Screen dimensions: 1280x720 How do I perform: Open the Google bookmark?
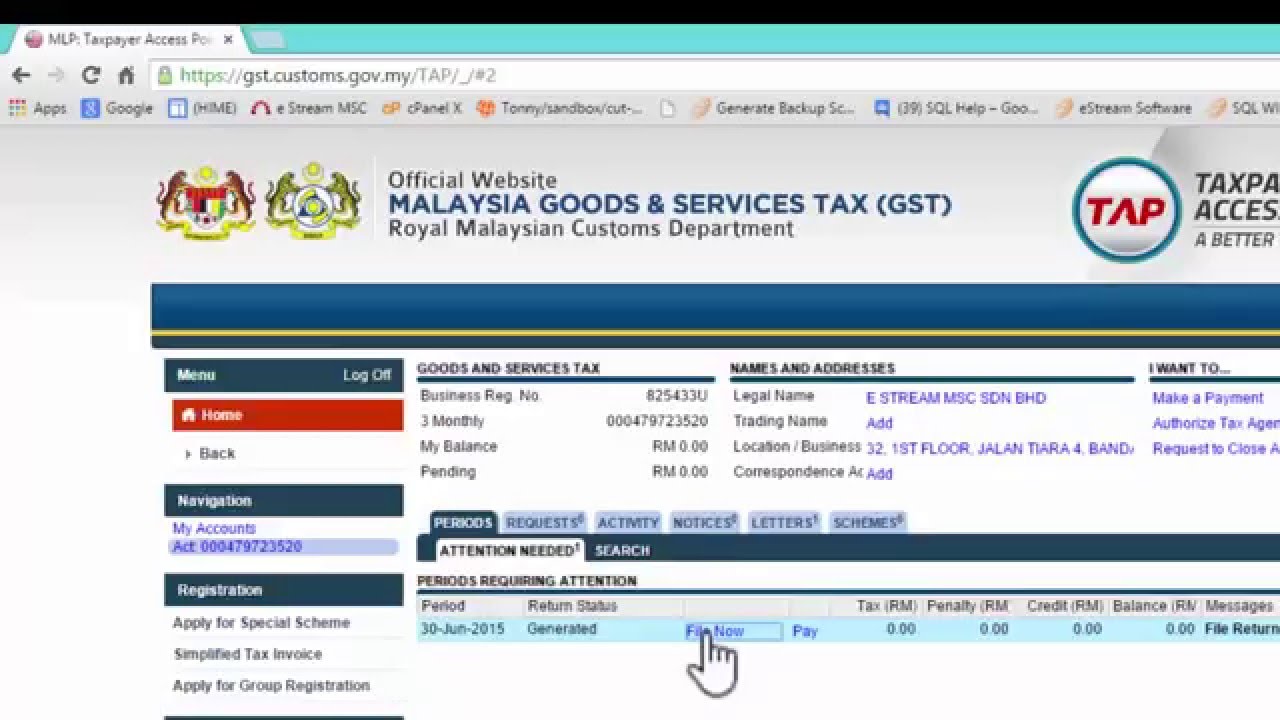pyautogui.click(x=117, y=108)
